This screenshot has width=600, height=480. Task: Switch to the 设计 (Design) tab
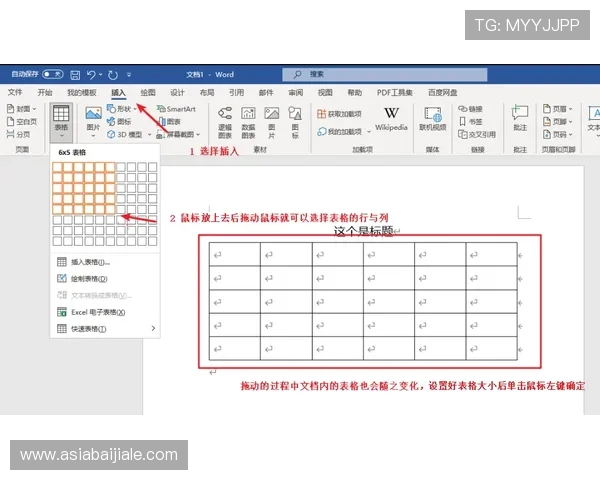177,92
